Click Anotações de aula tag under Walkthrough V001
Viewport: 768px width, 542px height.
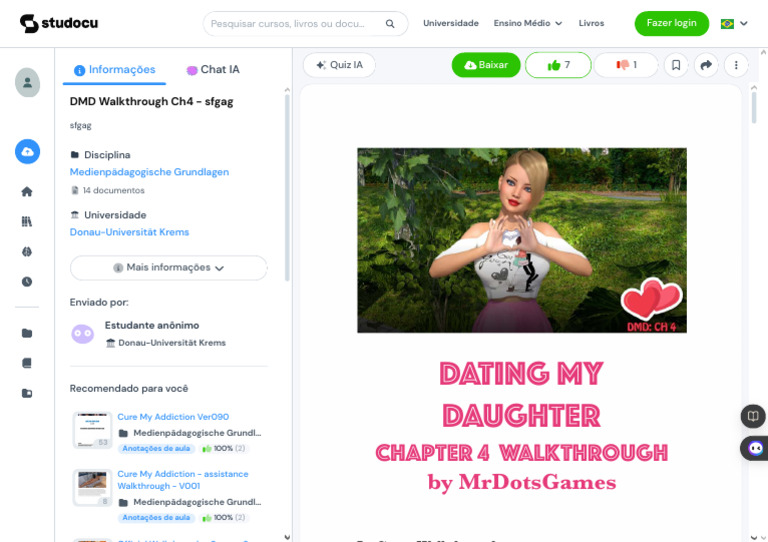pos(156,518)
